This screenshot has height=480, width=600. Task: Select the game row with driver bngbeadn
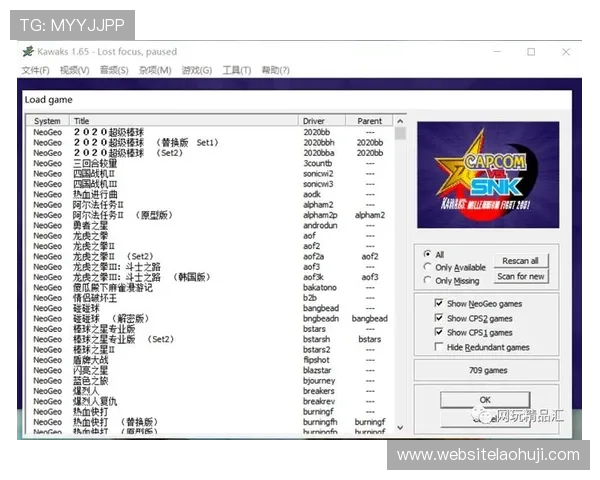tap(210, 318)
